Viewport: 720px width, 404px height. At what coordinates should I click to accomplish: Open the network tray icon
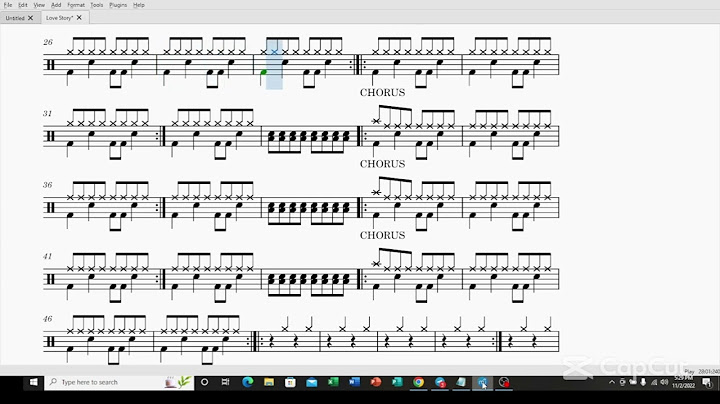654,382
